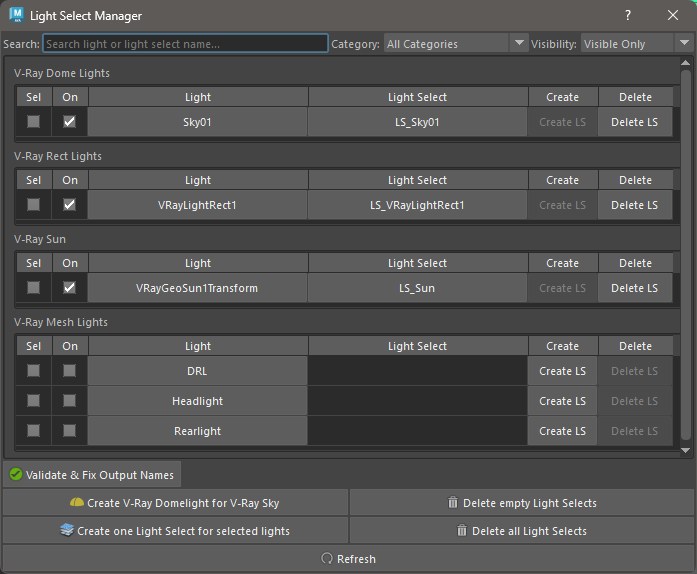Viewport: 697px width, 574px height.
Task: Click scrollbar down arrow of light list
Action: point(685,450)
